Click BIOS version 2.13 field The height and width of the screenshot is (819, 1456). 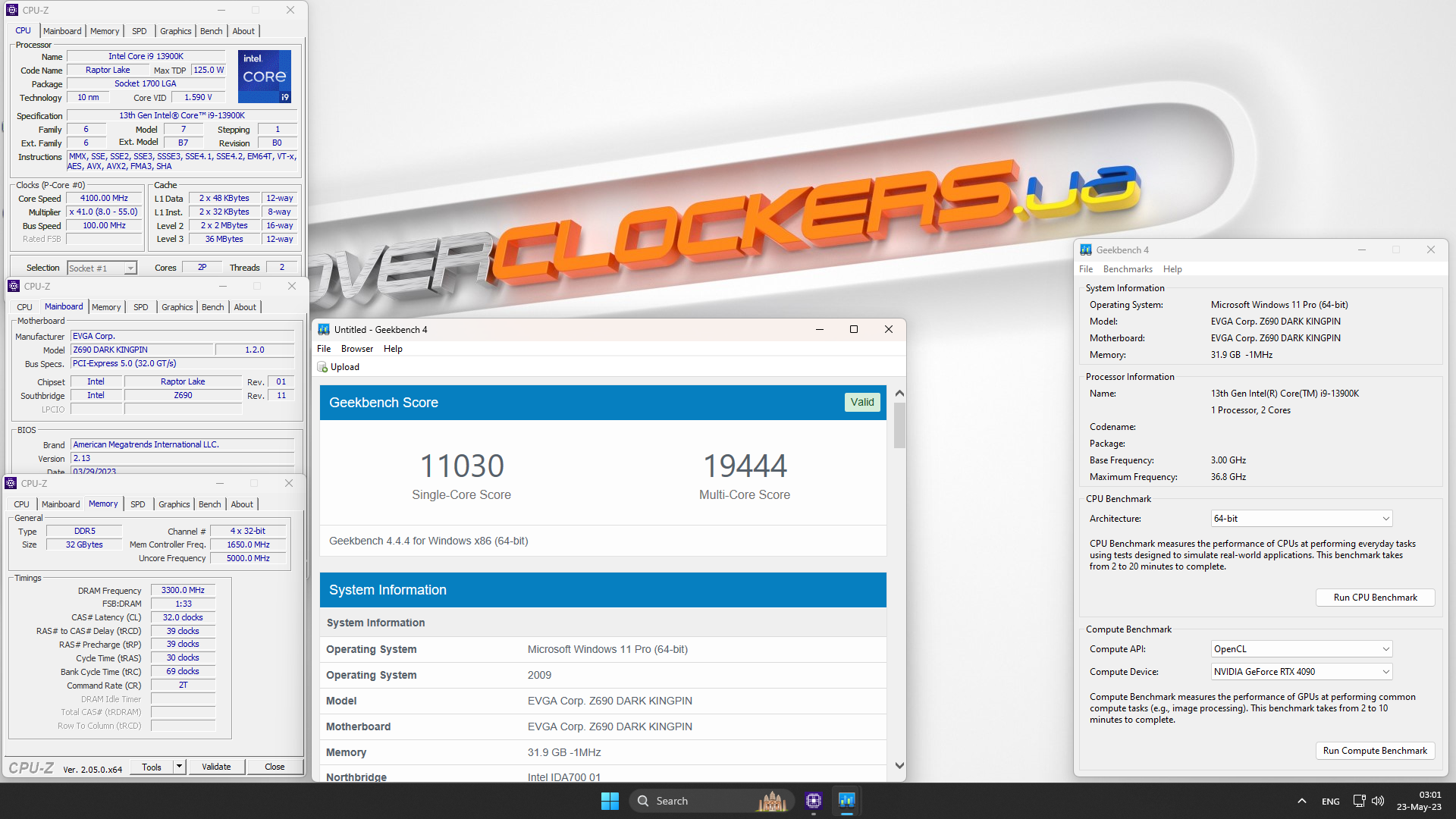click(x=182, y=459)
